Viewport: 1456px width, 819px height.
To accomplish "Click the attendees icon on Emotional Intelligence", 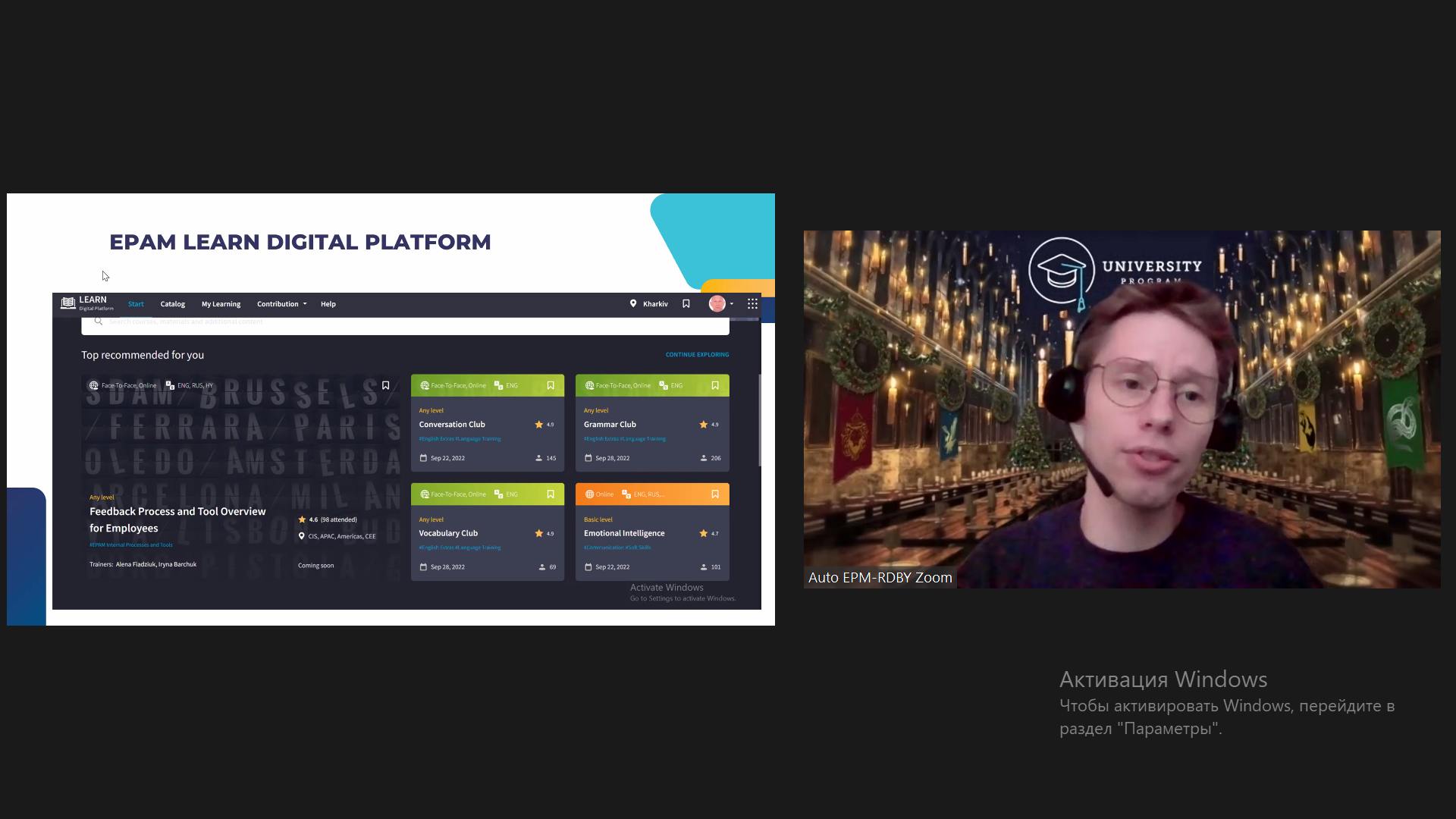I will [x=704, y=567].
